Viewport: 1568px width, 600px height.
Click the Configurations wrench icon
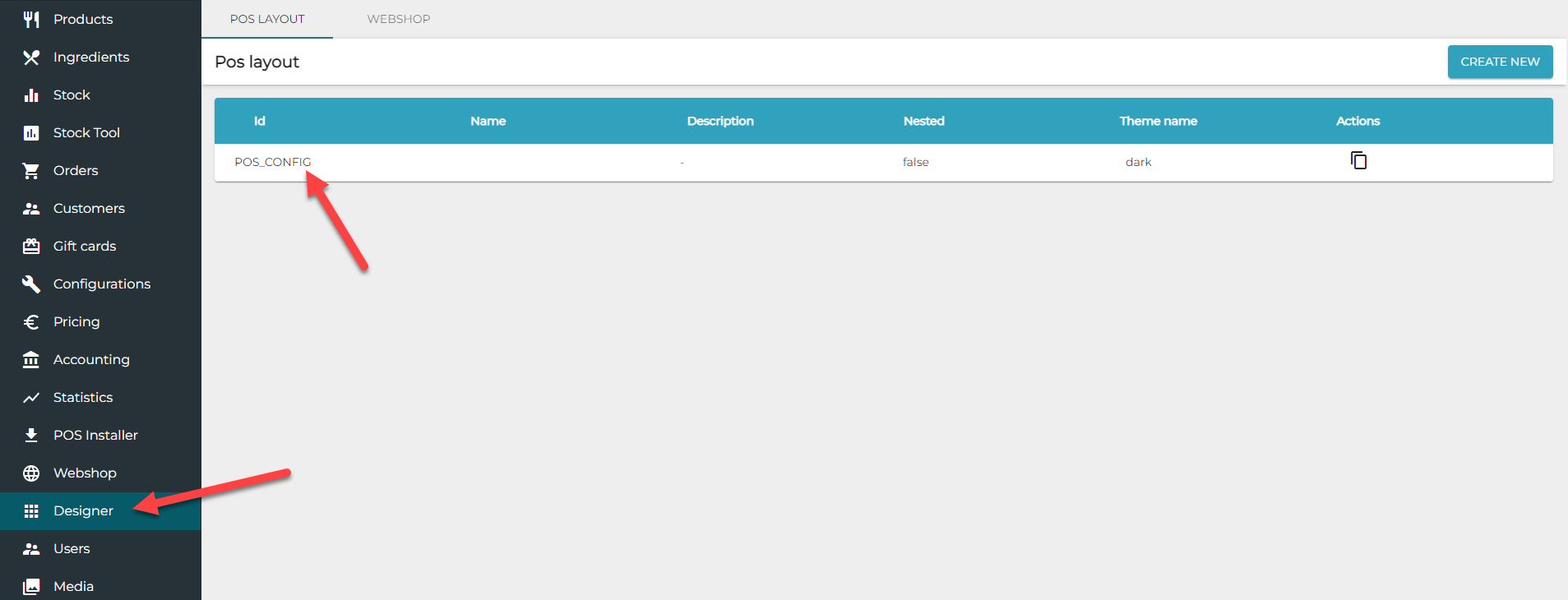coord(31,284)
